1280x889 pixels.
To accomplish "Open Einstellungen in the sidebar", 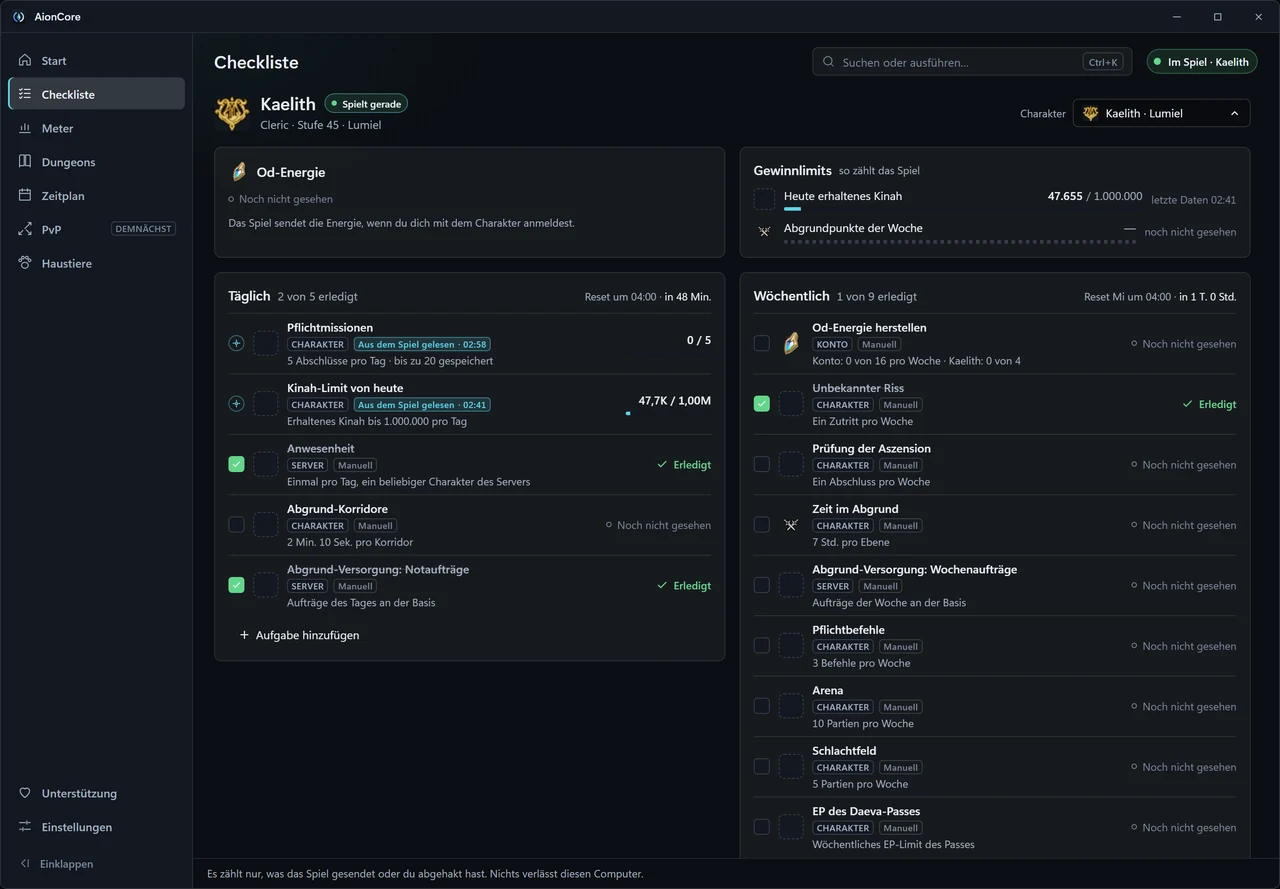I will (x=96, y=827).
